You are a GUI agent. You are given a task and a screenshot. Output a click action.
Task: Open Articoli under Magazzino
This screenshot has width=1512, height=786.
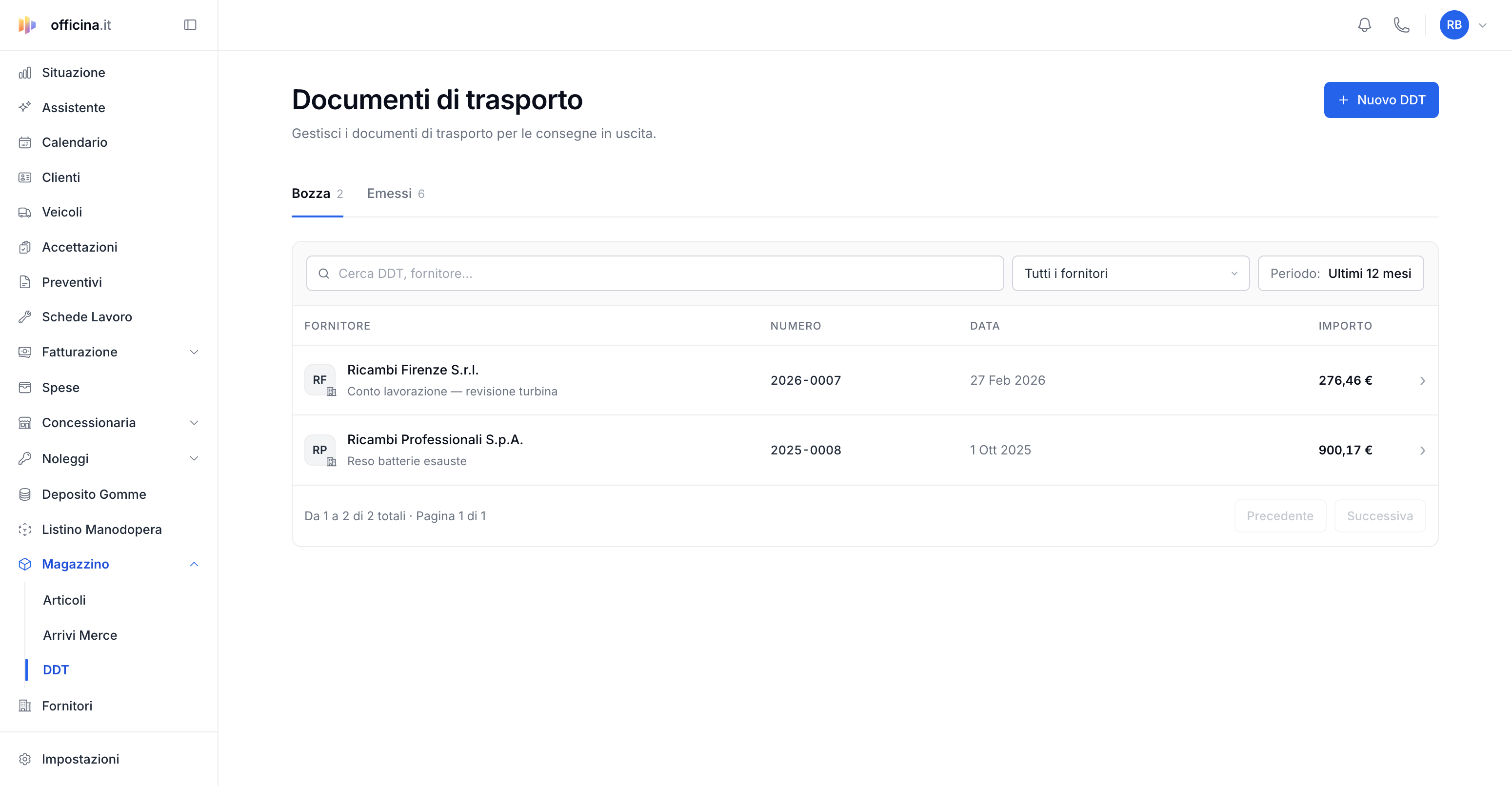coord(64,600)
